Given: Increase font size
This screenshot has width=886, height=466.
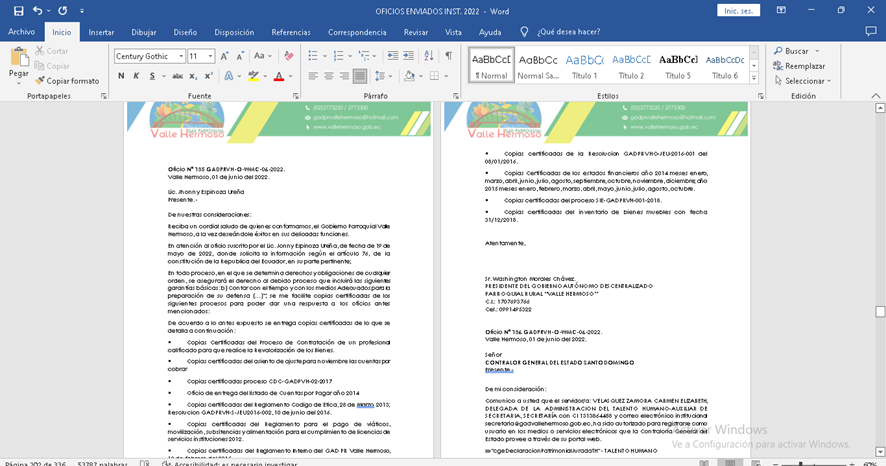Looking at the screenshot, I should (225, 57).
